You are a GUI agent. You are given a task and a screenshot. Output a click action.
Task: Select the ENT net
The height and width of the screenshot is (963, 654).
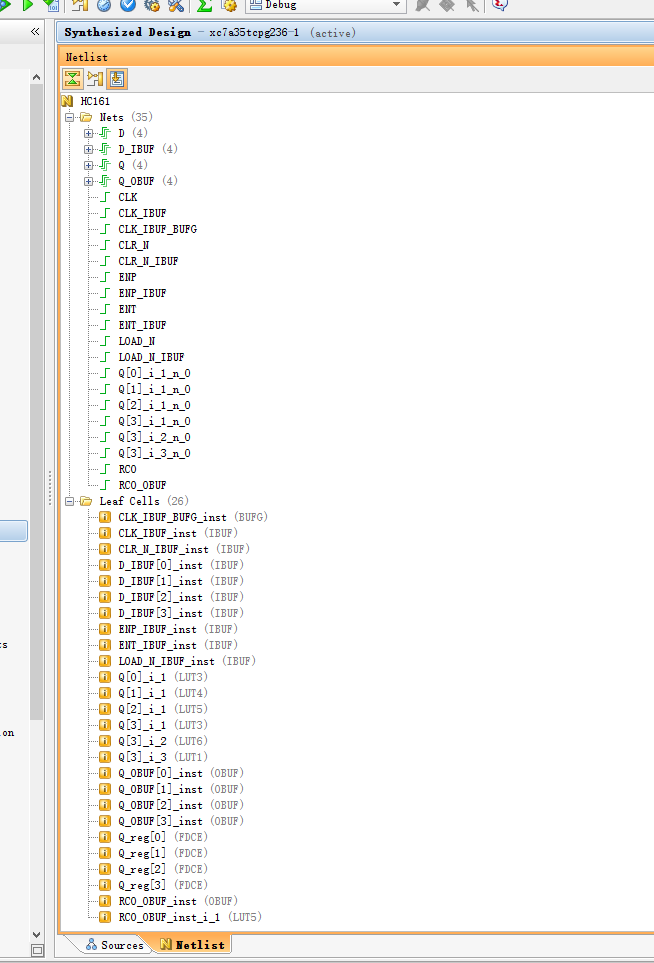pos(127,309)
